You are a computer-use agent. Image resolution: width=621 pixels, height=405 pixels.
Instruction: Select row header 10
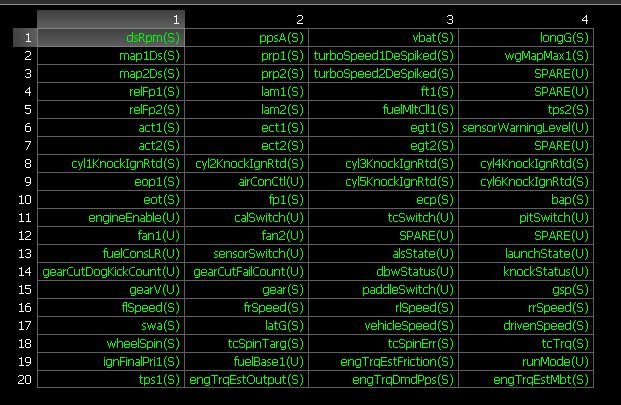point(24,199)
